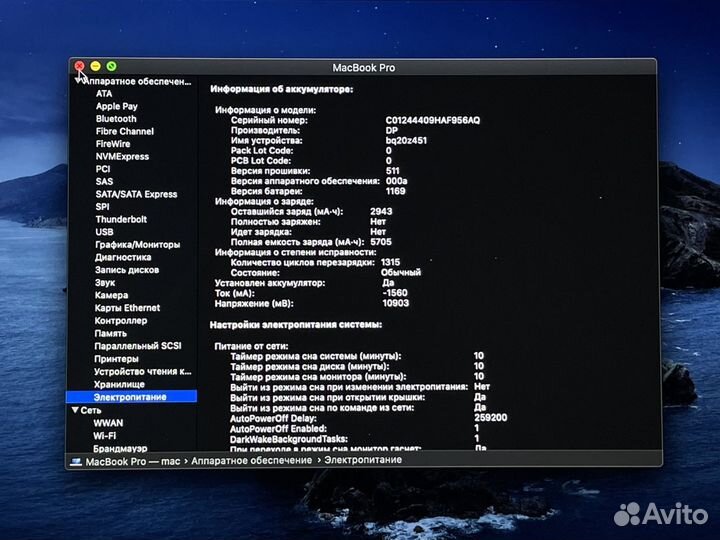Minimize the window with yellow button
Image resolution: width=720 pixels, height=540 pixels.
point(96,67)
